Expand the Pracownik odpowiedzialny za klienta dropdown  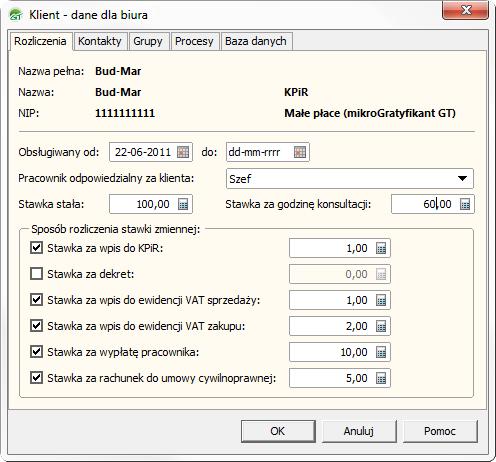tap(462, 179)
